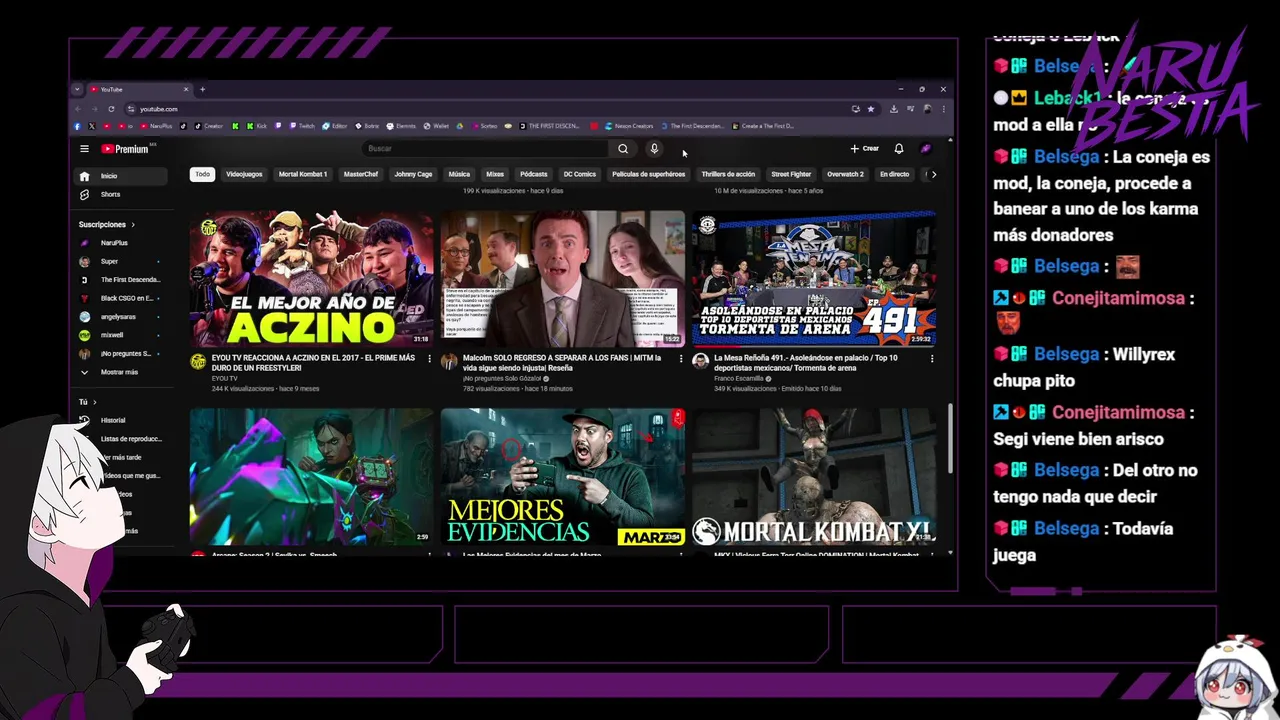Open The First Descendant subscription

pos(122,280)
